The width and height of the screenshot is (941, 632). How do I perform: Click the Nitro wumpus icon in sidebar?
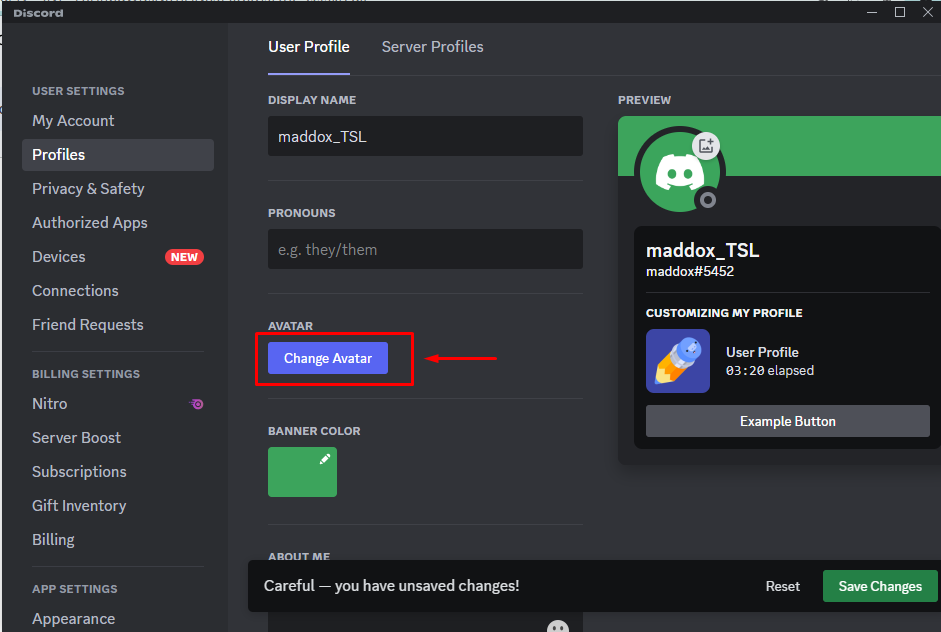tap(196, 404)
